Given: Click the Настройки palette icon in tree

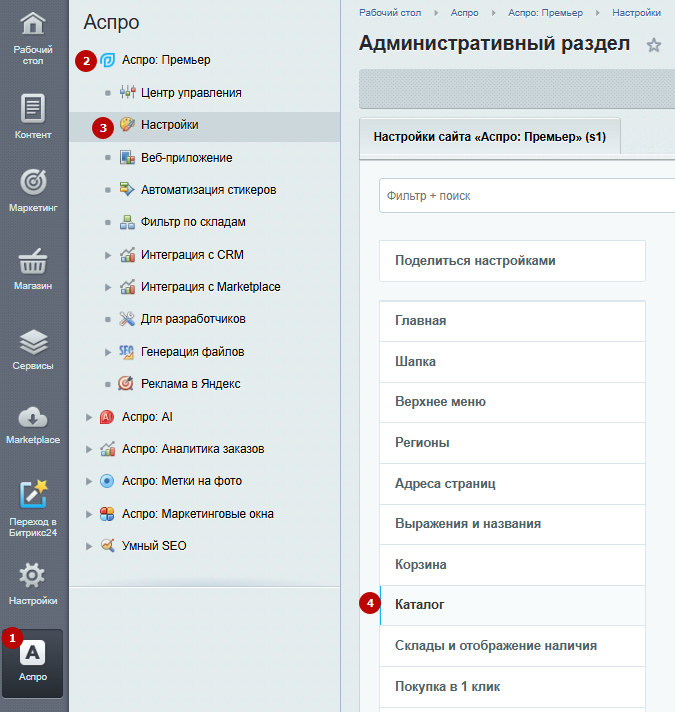Looking at the screenshot, I should (127, 124).
